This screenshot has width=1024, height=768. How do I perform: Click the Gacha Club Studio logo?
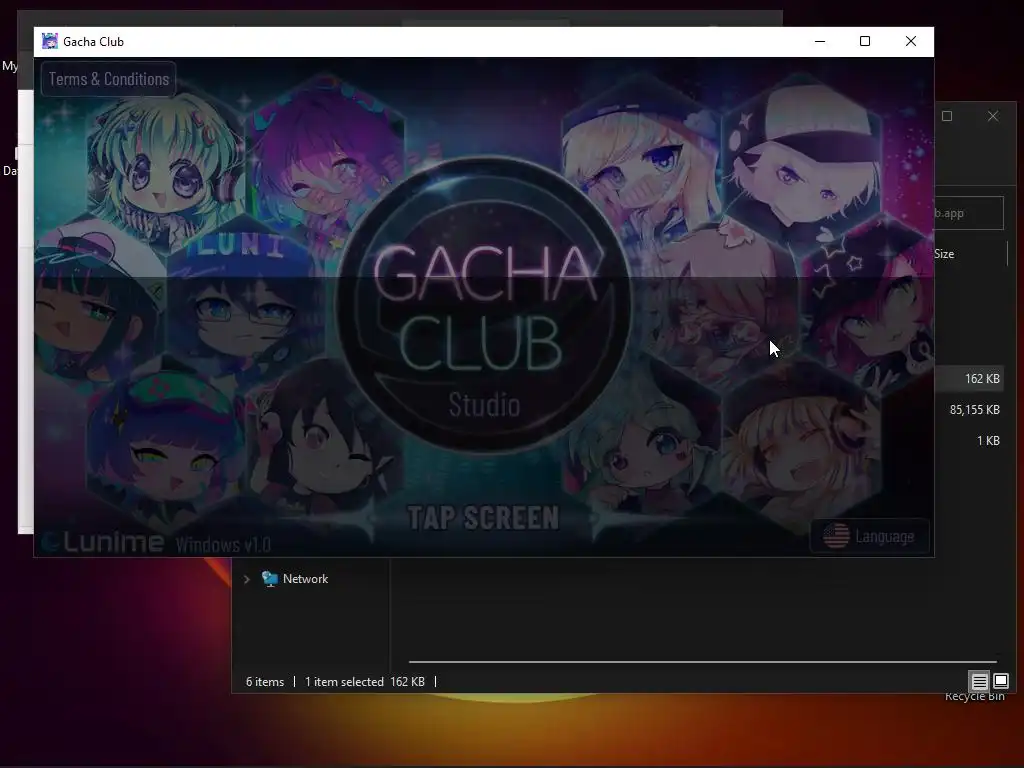483,305
